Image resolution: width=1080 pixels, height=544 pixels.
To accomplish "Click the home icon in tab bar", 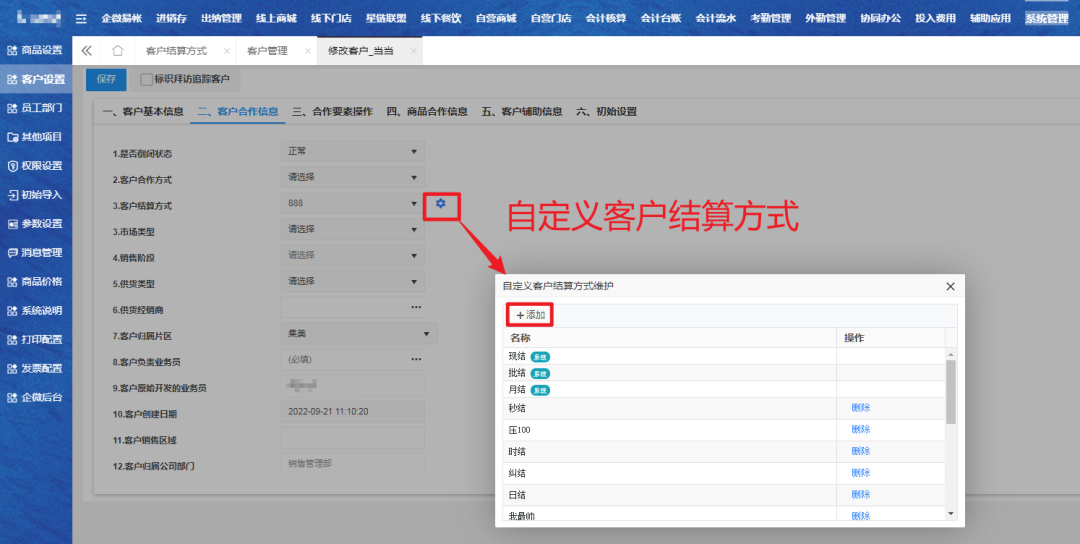I will 118,51.
